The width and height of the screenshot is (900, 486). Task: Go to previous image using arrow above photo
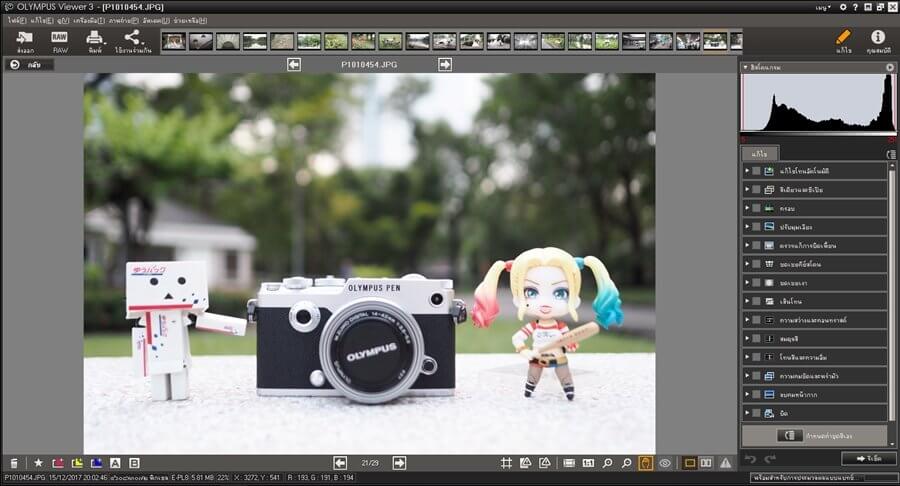(x=294, y=64)
